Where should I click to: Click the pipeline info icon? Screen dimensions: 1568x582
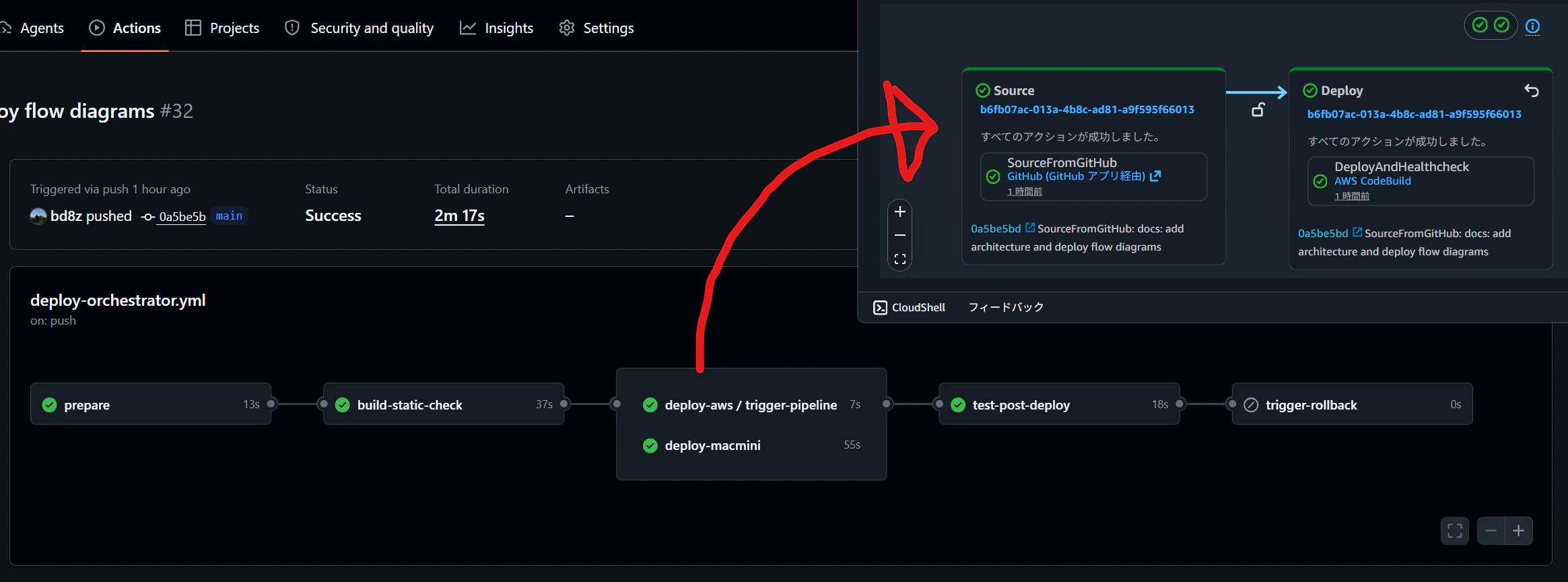(1533, 26)
